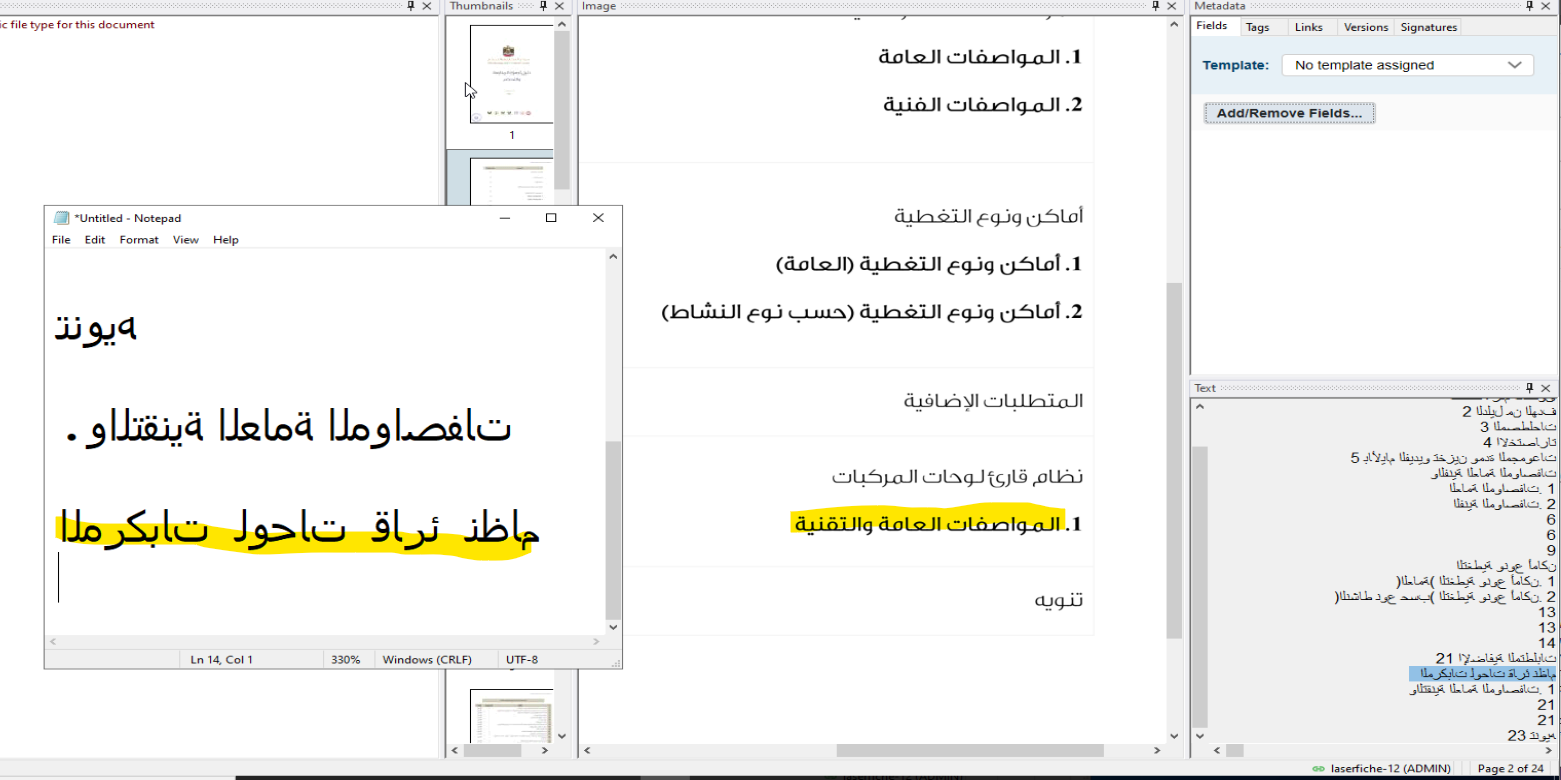Click the Image pane horizontal scrollbar thumb
Image resolution: width=1561 pixels, height=780 pixels.
pos(970,750)
